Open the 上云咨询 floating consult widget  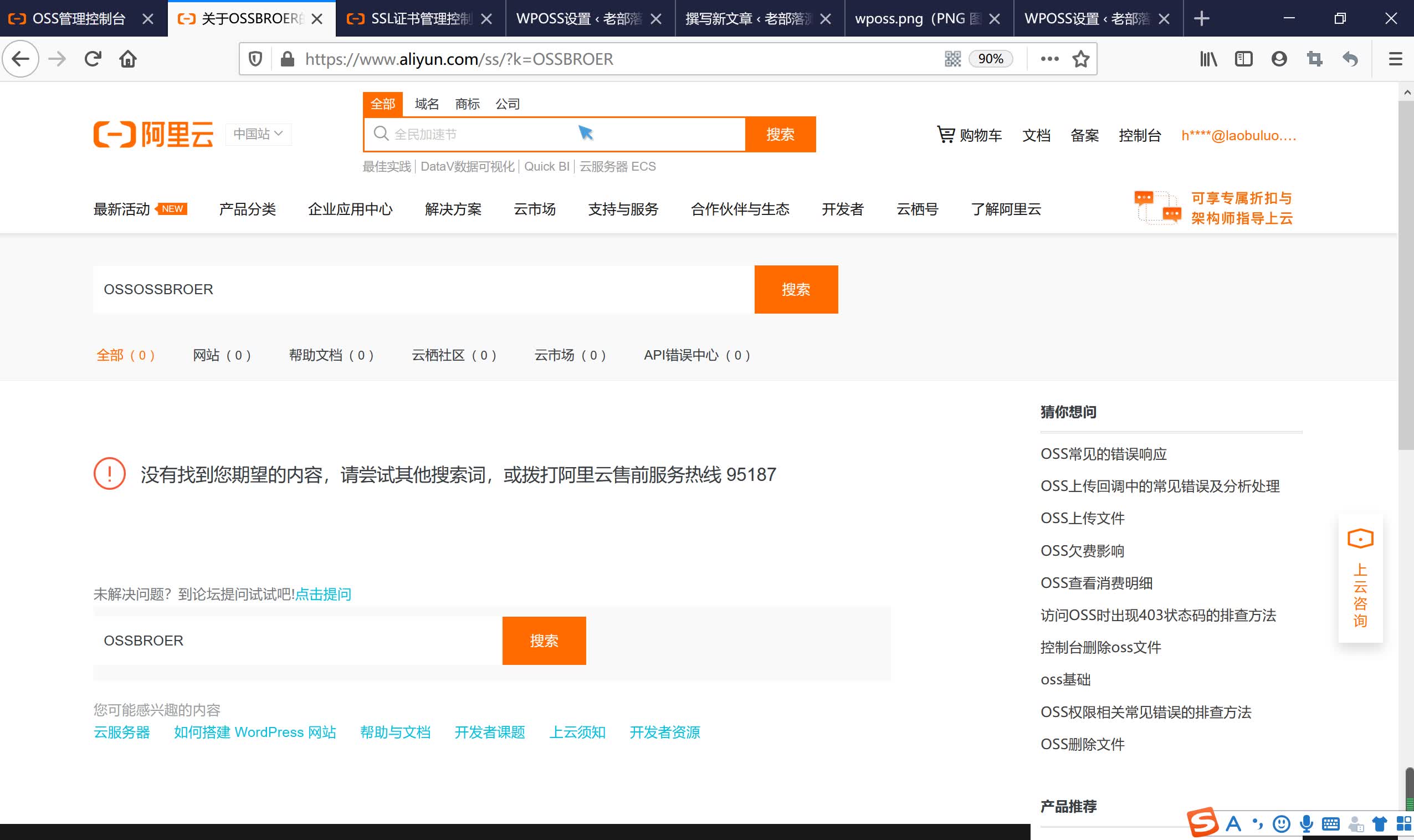pyautogui.click(x=1360, y=578)
